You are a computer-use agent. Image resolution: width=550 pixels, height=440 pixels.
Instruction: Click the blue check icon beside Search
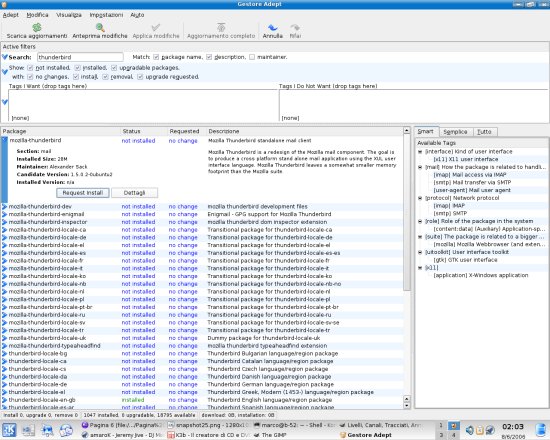tap(5, 57)
